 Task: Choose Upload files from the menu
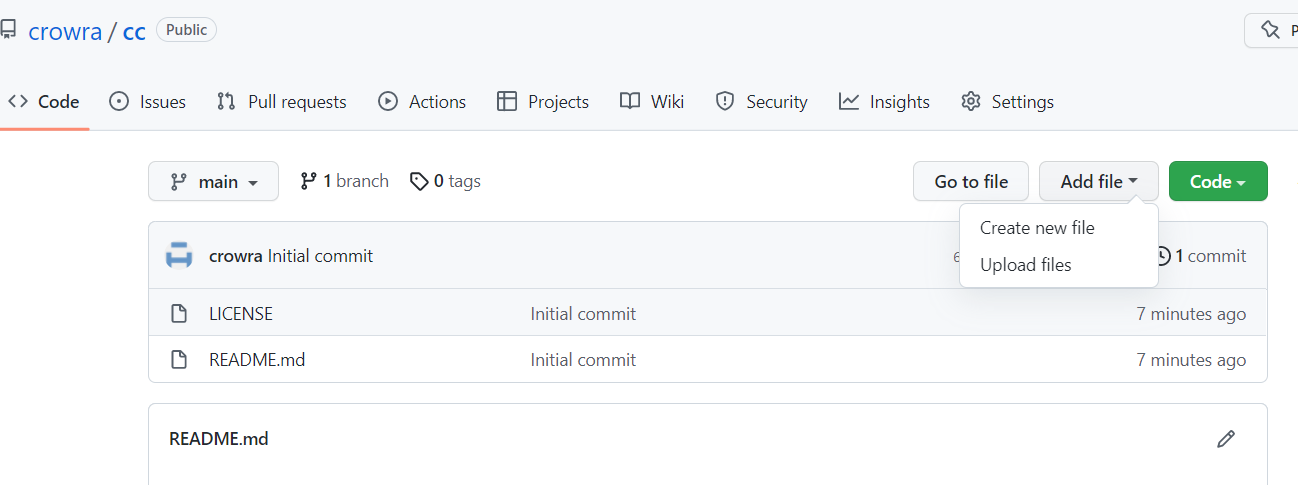1025,265
